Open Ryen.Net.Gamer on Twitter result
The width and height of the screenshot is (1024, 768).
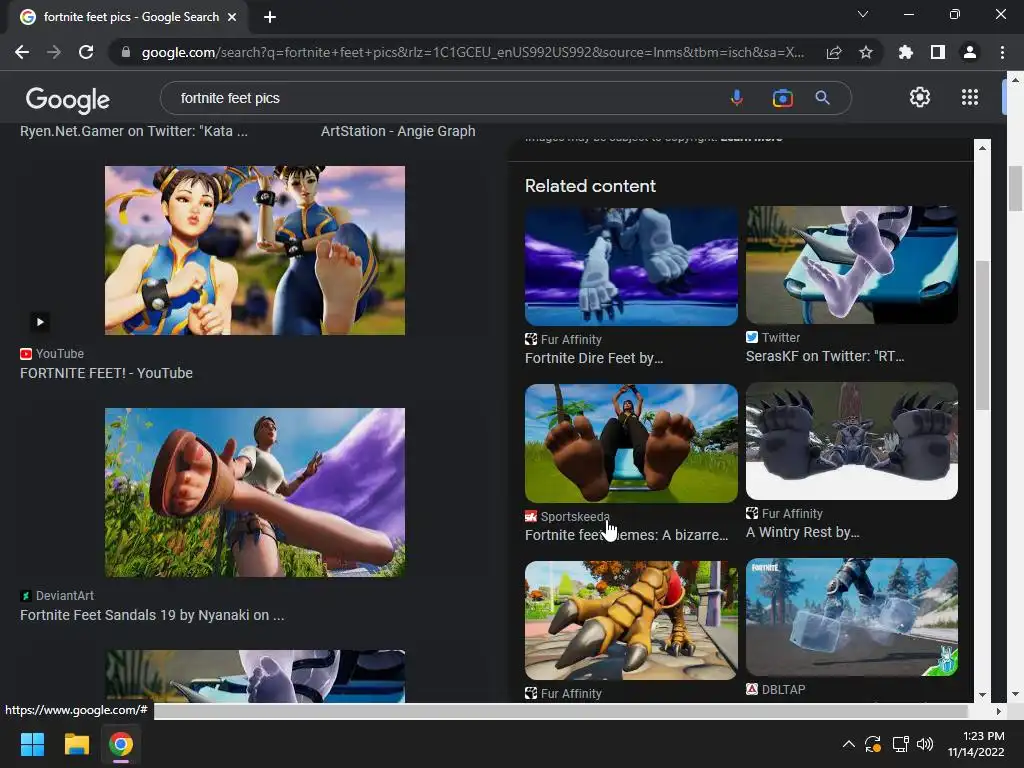coord(134,131)
